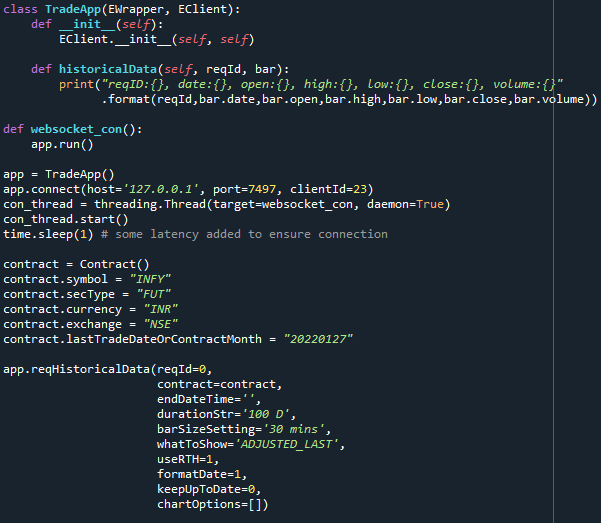Click the barSizeSetting value '30 mins'
601x523 pixels.
(294, 429)
